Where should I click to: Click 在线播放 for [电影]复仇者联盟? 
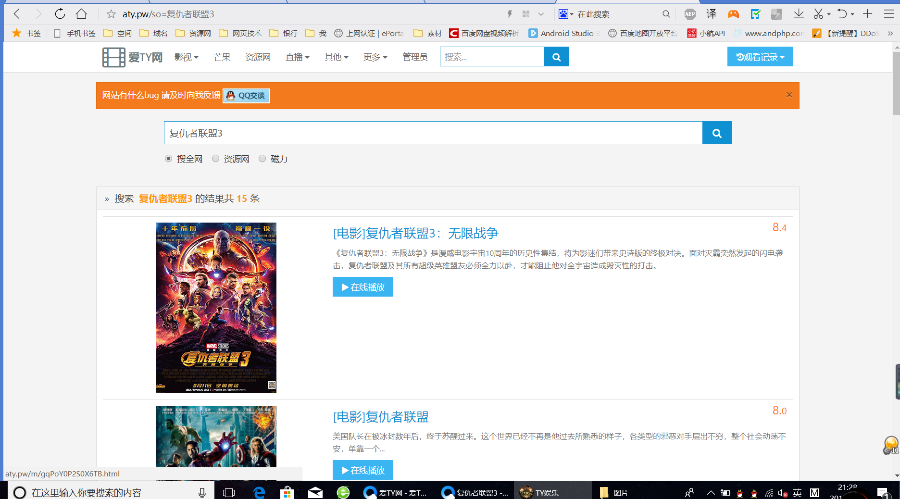363,470
